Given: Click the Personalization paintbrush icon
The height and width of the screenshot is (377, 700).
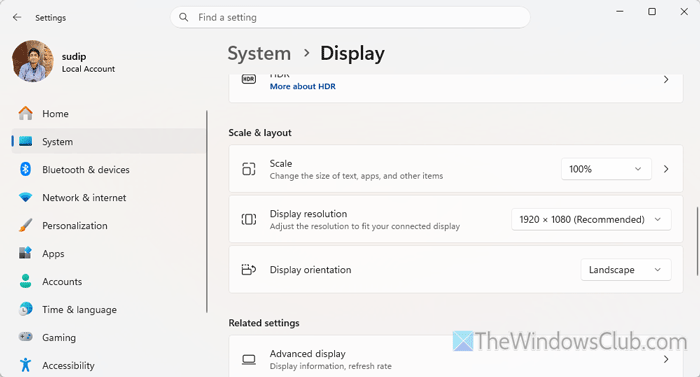Looking at the screenshot, I should coord(25,225).
